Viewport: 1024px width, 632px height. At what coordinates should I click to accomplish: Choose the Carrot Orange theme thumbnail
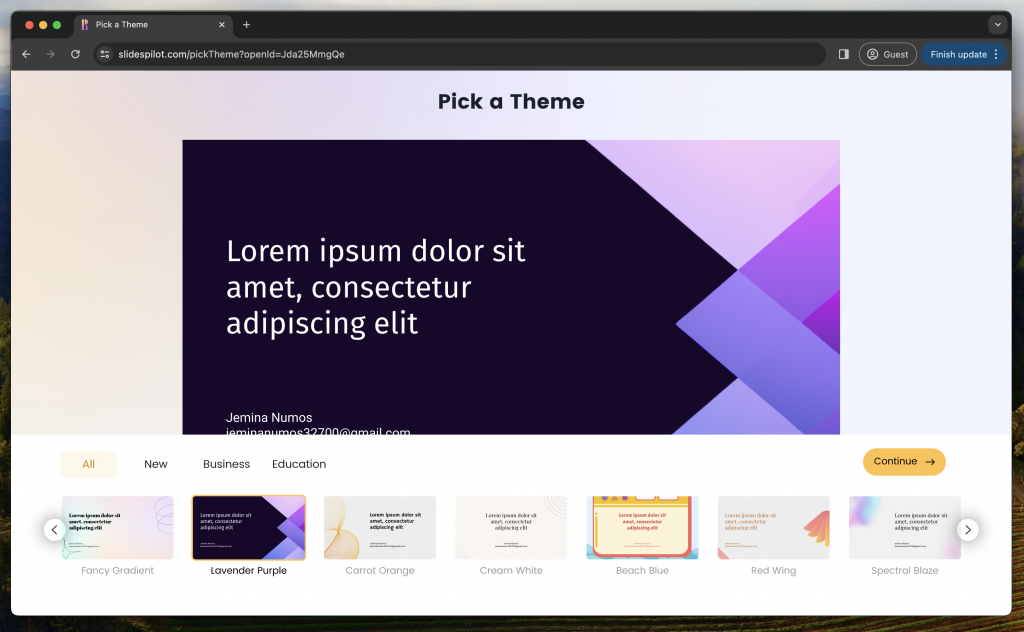pyautogui.click(x=380, y=528)
